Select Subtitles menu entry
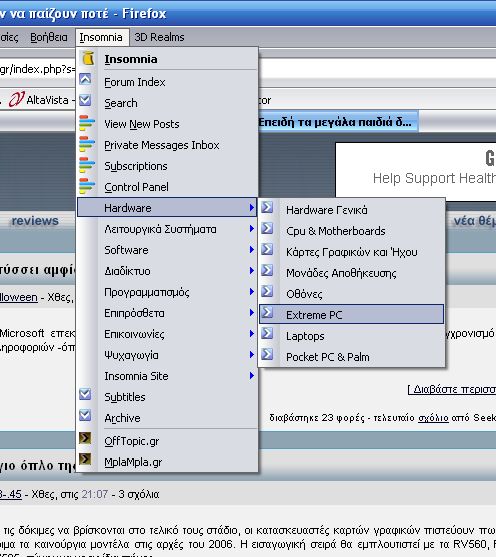 point(167,397)
